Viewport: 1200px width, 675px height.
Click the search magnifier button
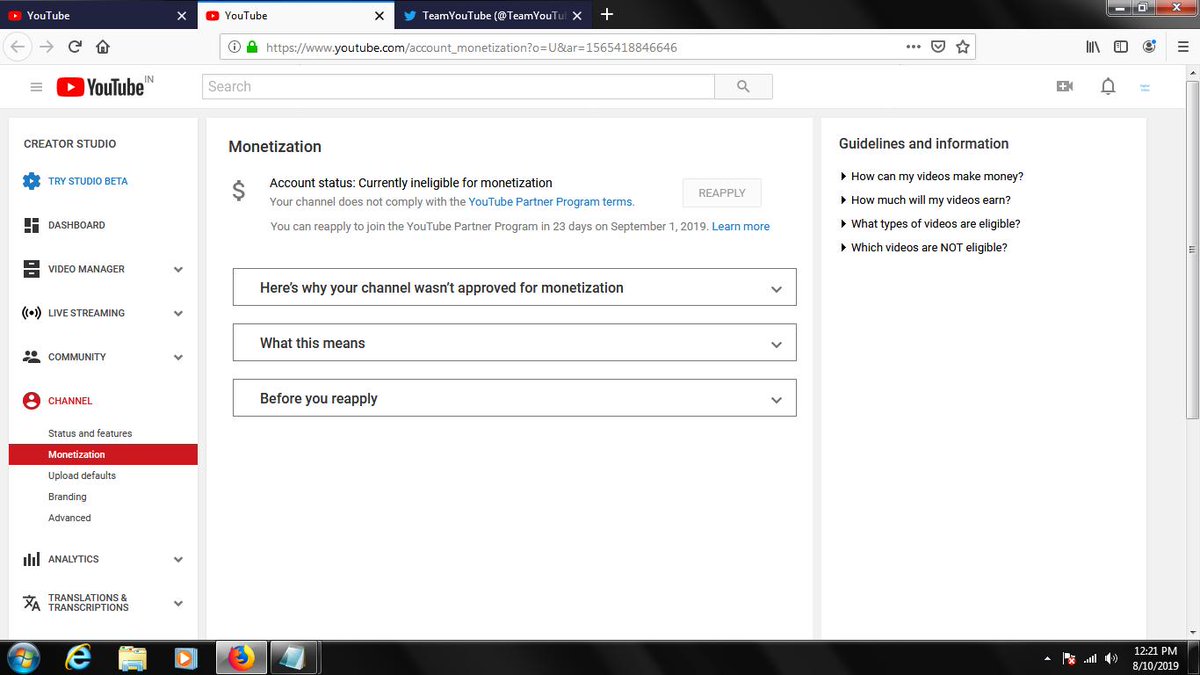(x=743, y=87)
